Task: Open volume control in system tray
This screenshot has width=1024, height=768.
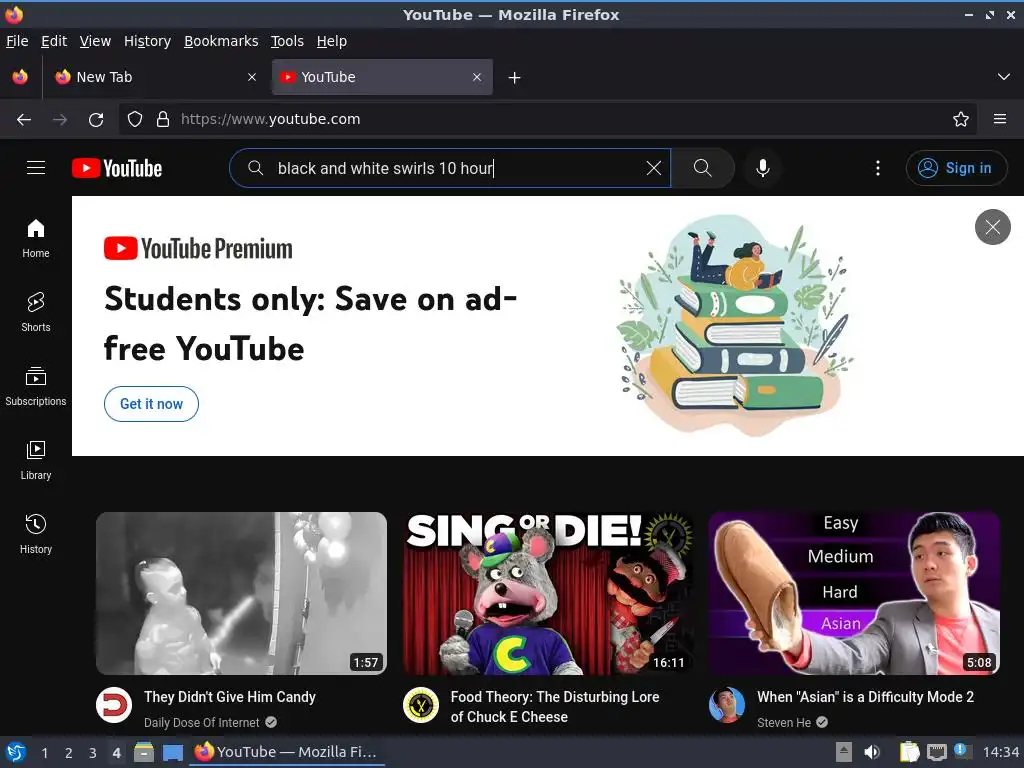Action: point(871,752)
